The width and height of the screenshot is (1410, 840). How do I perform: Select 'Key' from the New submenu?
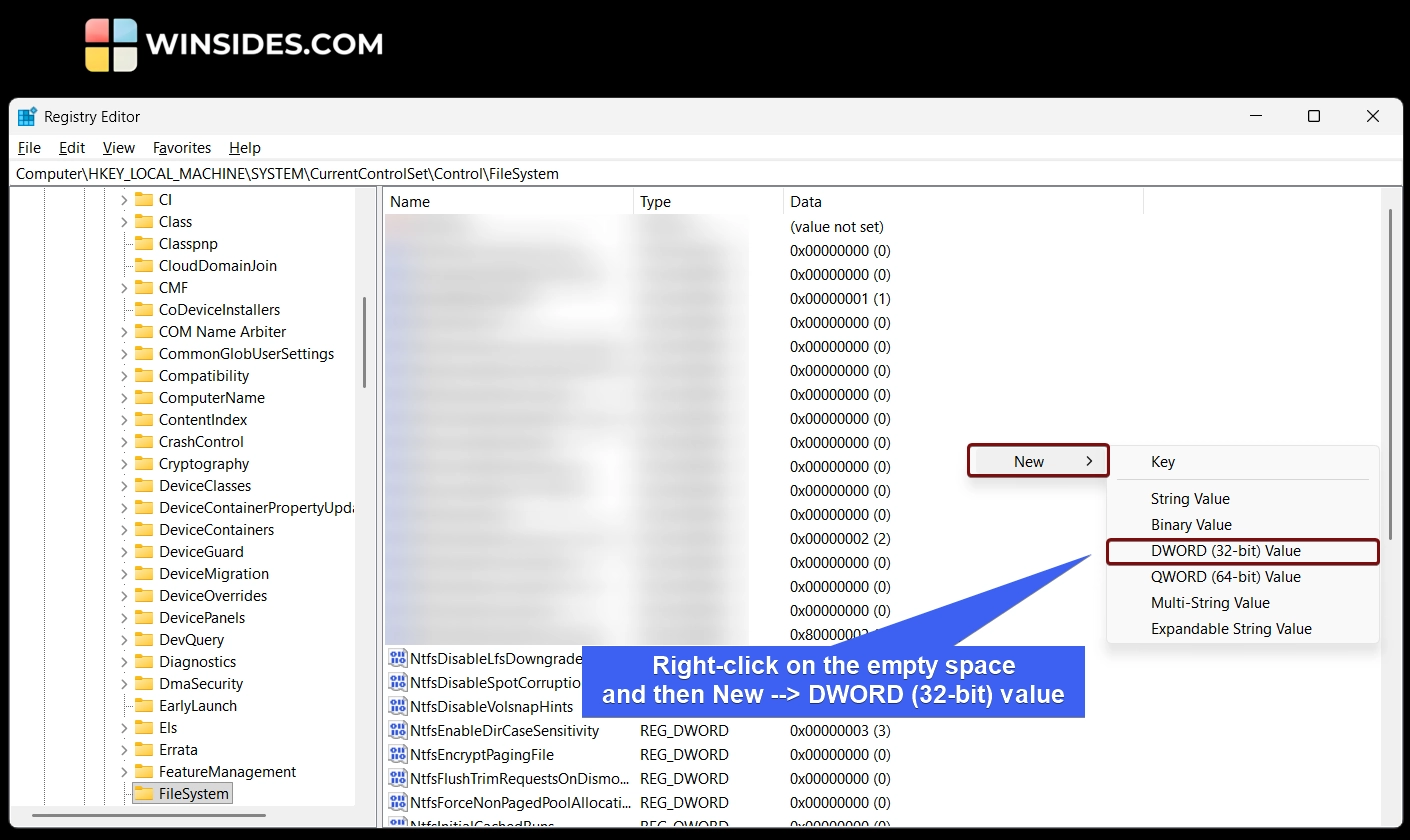(1163, 461)
